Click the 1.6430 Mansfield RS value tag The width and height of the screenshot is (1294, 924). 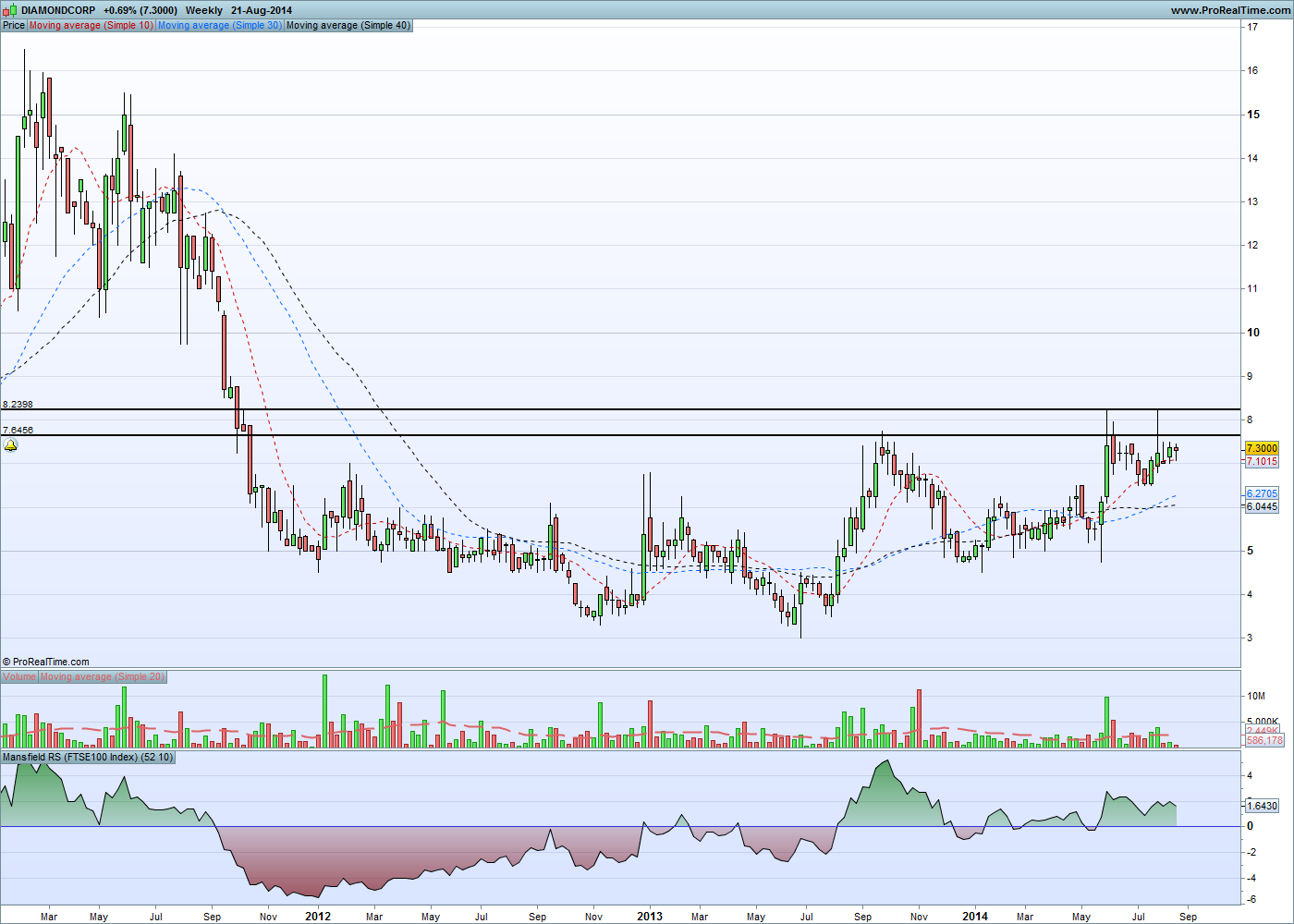tap(1263, 806)
